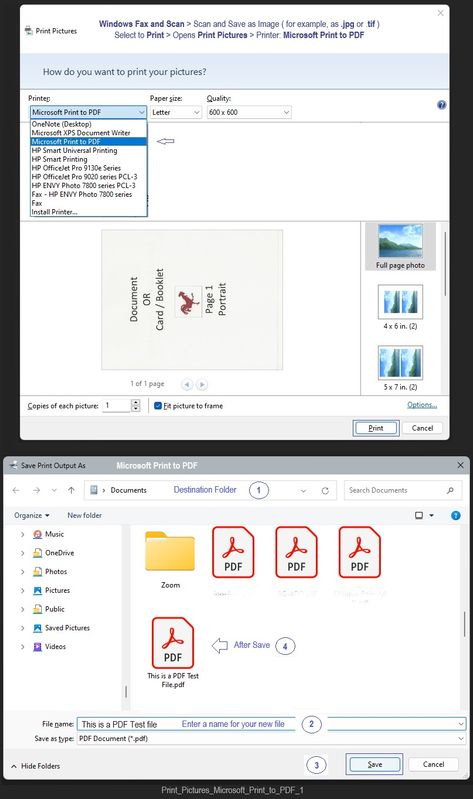This screenshot has width=473, height=799.
Task: Open the Printer dropdown showing Microsoft Print to PDF
Action: tap(88, 112)
